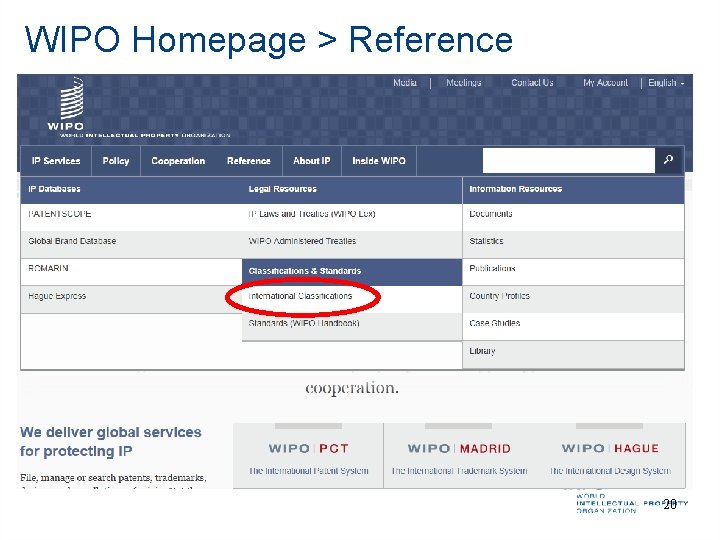Open the Statistics link
The image size is (720, 540).
[486, 241]
